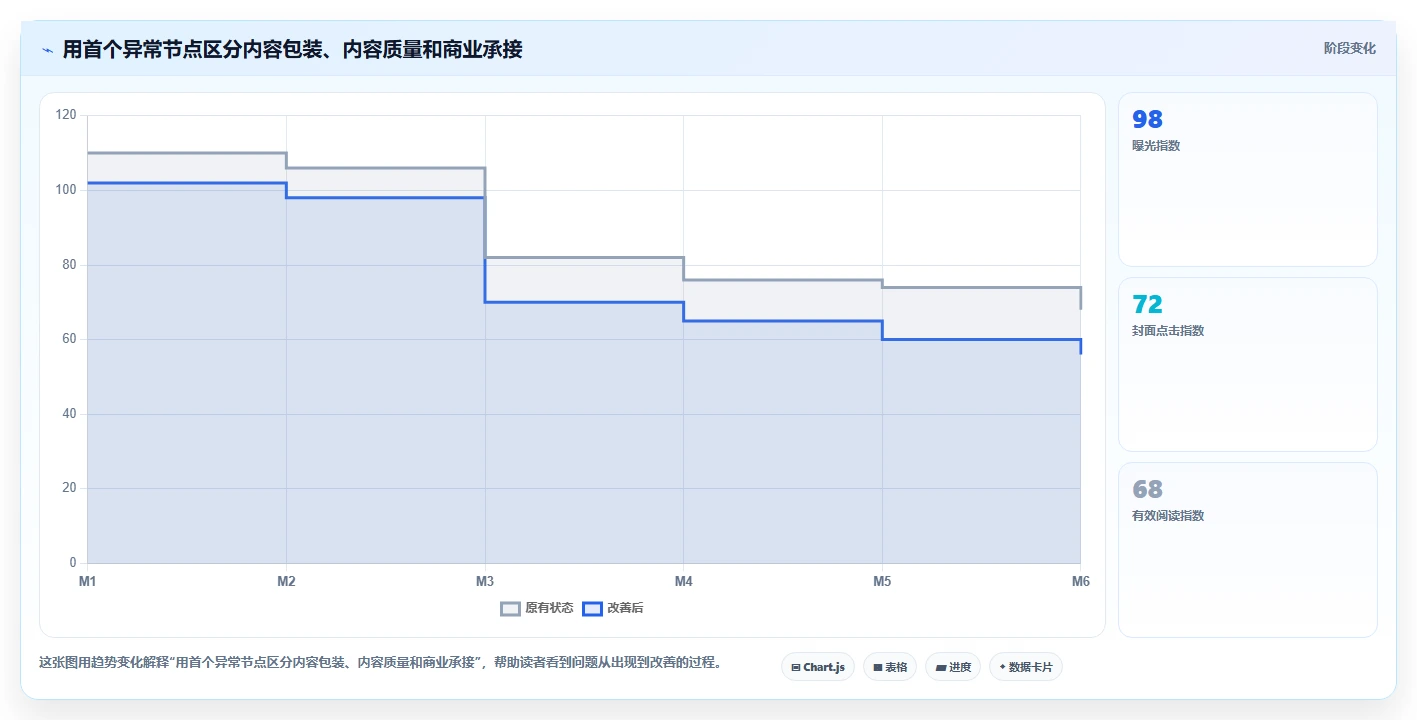Toggle the 改善后 legend item

pos(613,608)
